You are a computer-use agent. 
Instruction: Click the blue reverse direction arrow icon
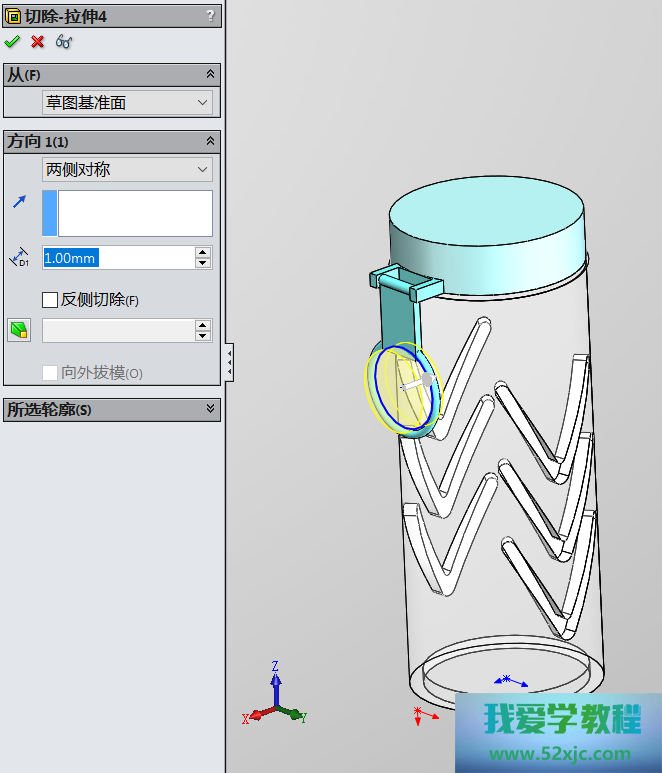point(19,202)
